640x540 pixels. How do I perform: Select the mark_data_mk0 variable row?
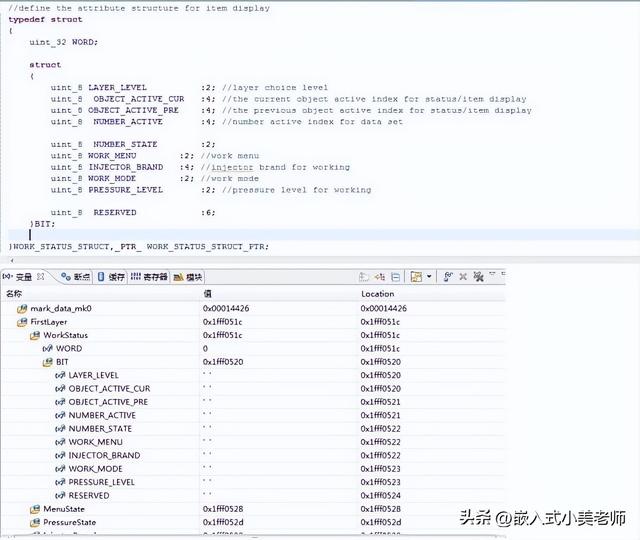253,308
